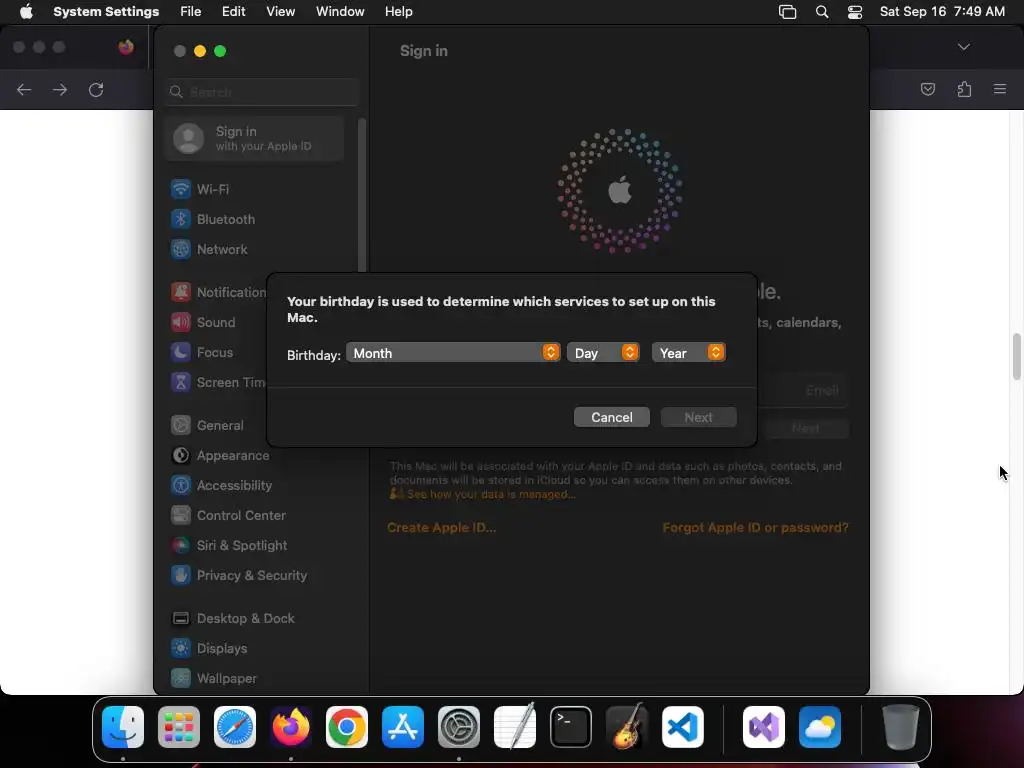Open the View menu
This screenshot has height=768, width=1024.
tap(280, 12)
